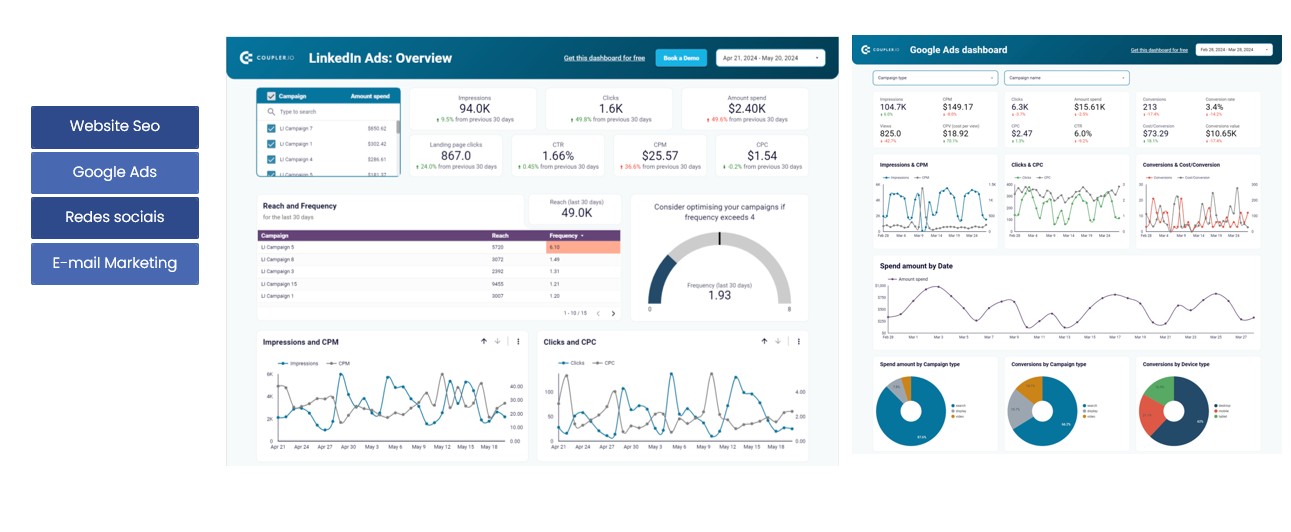Click the Coupler.io logo on Google Ads dashboard
The image size is (1291, 532).
tap(879, 49)
